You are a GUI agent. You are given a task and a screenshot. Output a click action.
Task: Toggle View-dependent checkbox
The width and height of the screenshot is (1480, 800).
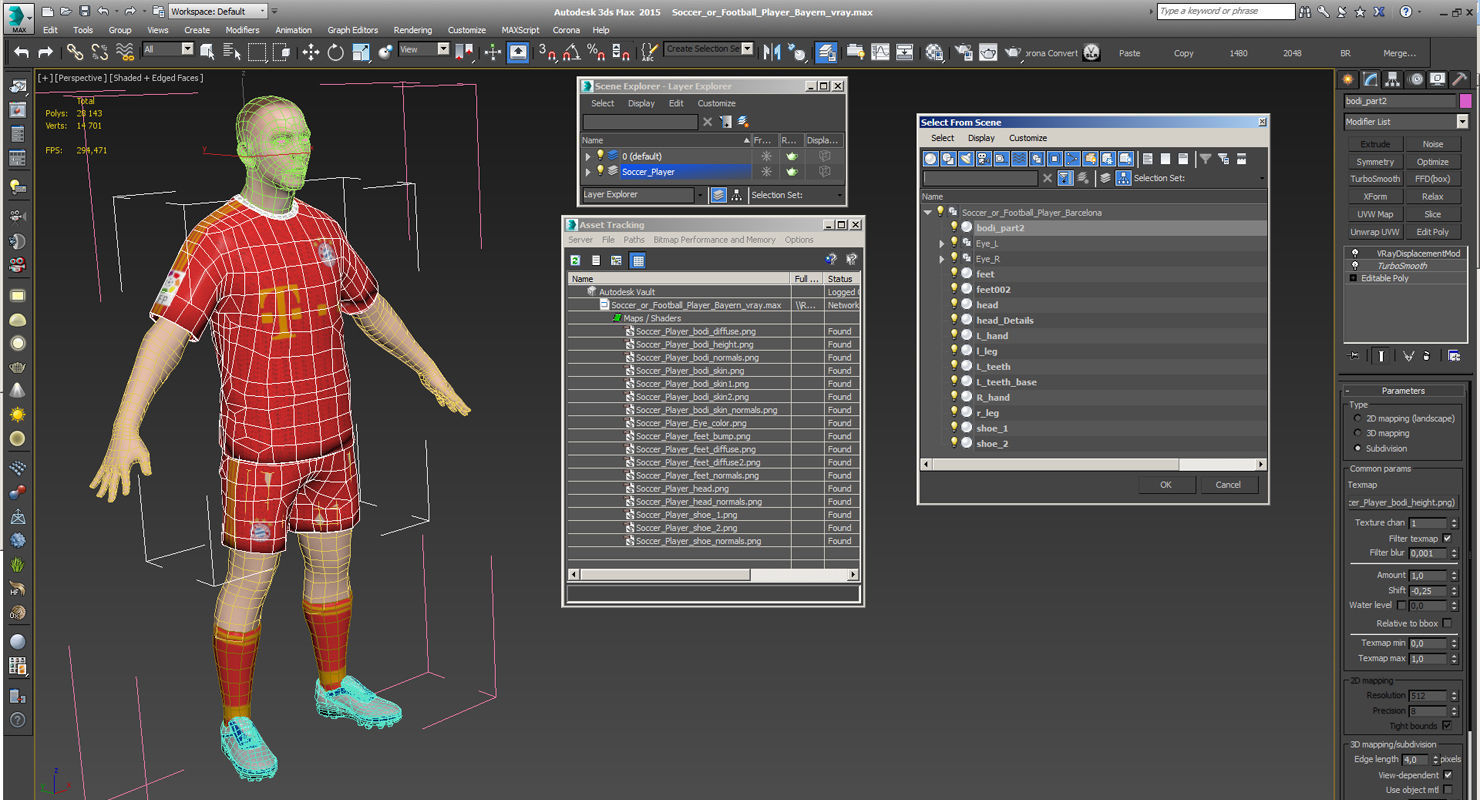pos(1447,775)
